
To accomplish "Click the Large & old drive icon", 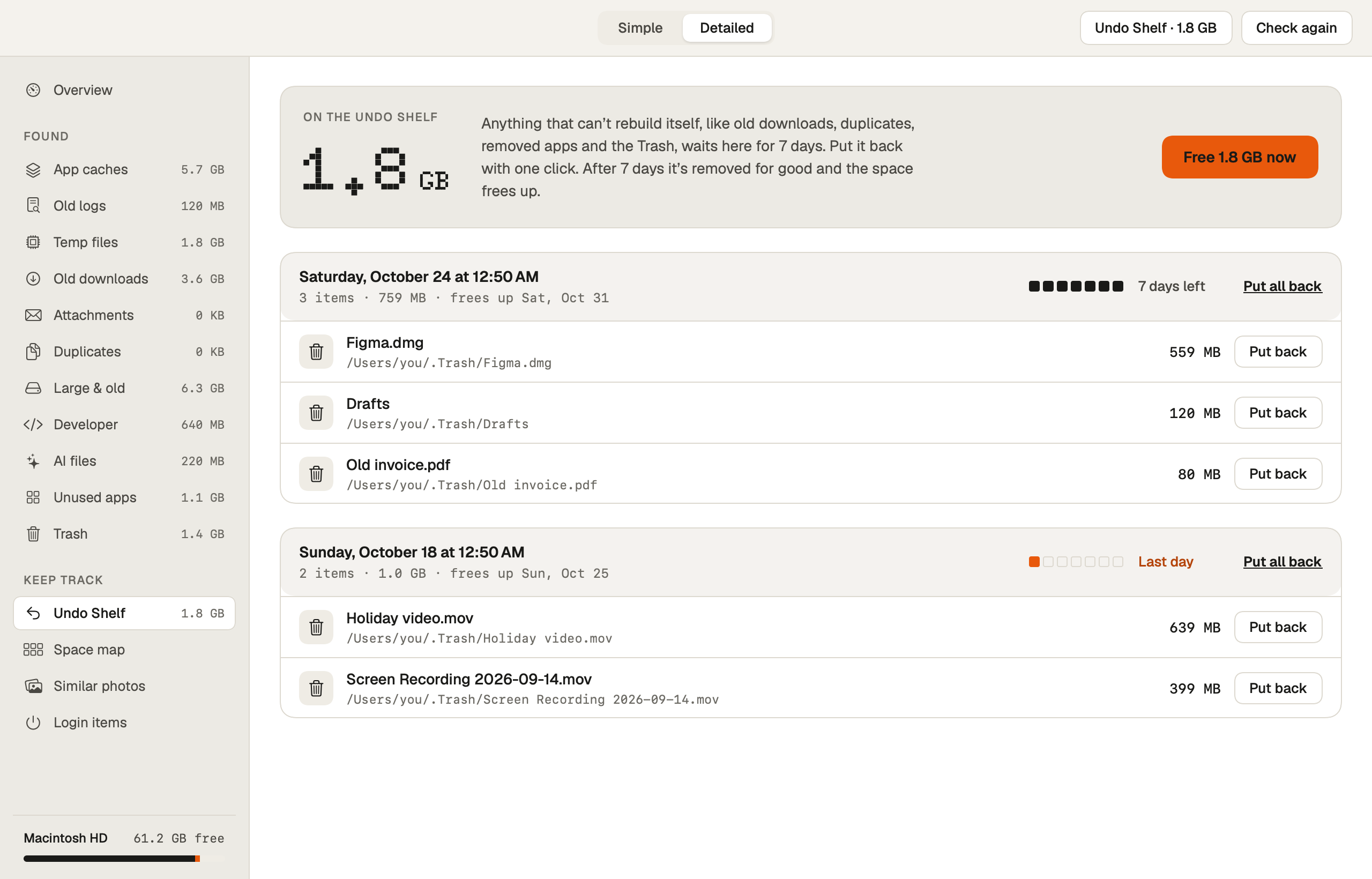I will point(33,388).
